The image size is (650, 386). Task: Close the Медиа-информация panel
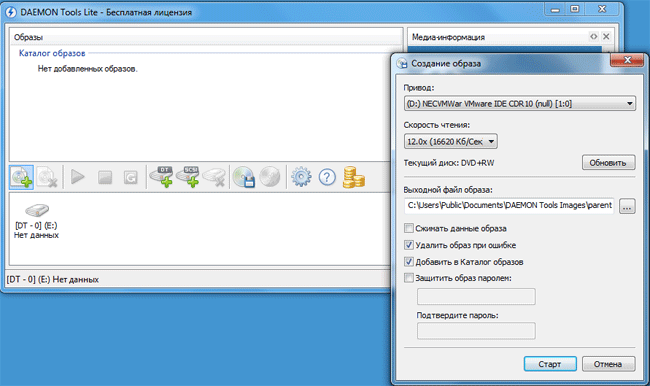(606, 36)
